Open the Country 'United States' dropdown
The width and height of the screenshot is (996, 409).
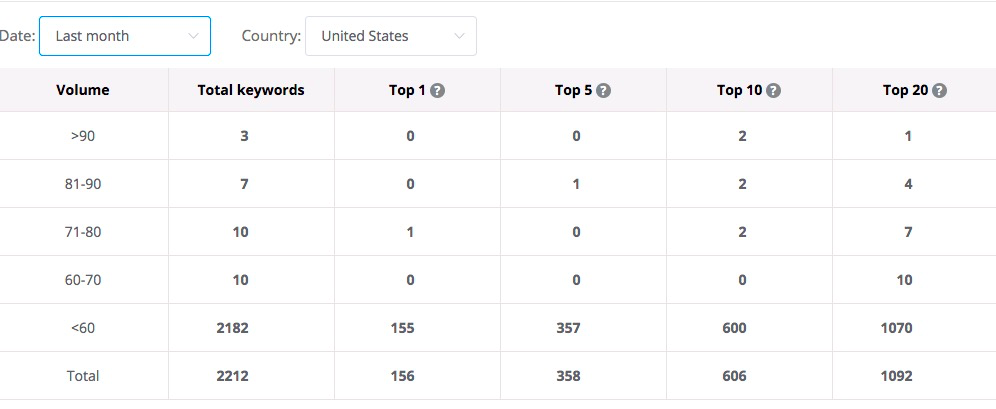point(391,36)
